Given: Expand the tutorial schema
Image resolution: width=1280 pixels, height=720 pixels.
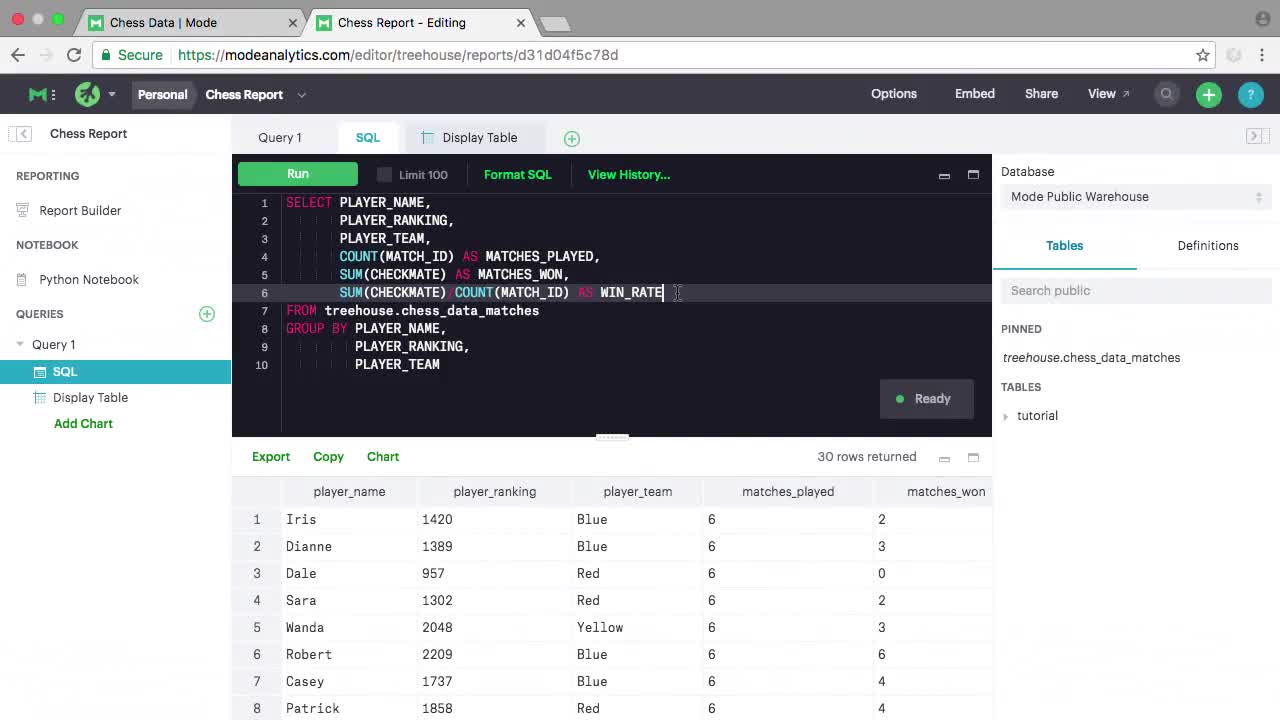Looking at the screenshot, I should (x=1006, y=416).
